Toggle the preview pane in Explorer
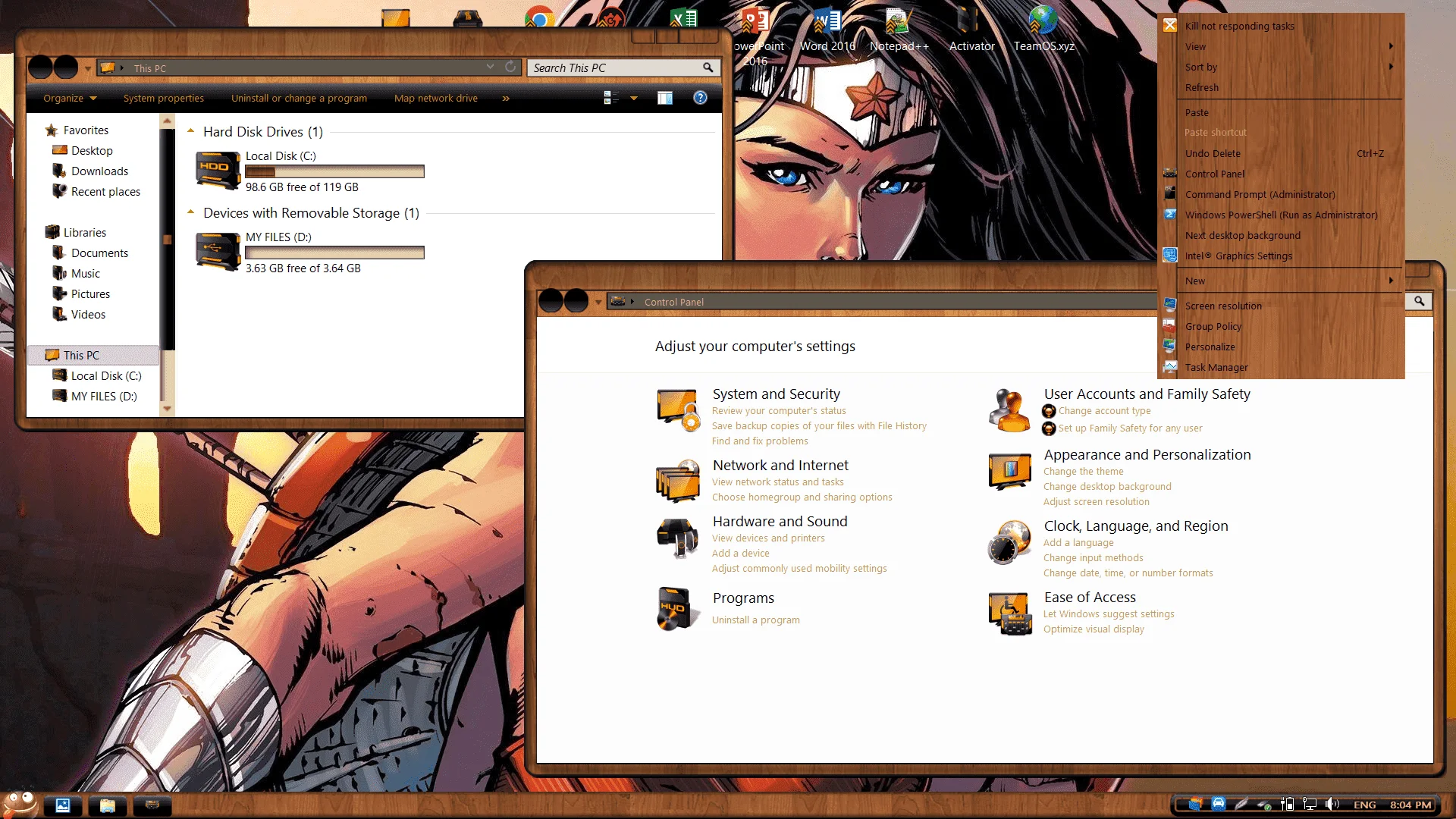The image size is (1456, 819). (x=665, y=98)
